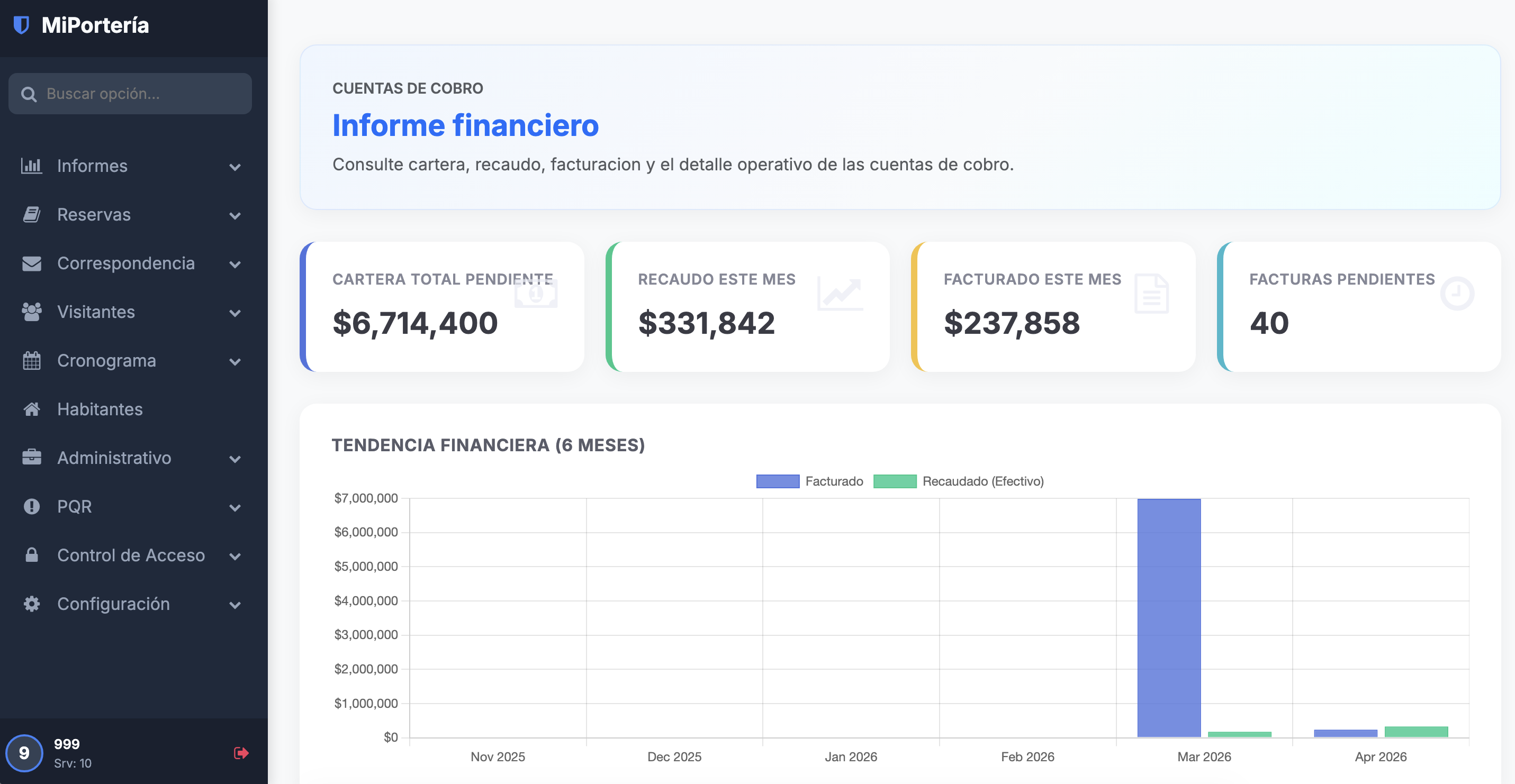Image resolution: width=1515 pixels, height=784 pixels.
Task: Click the trend chart icon on Recaudo card
Action: [x=841, y=294]
